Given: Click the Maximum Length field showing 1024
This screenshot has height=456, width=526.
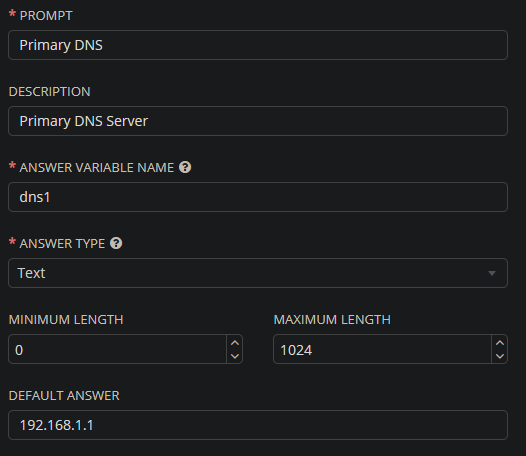Looking at the screenshot, I should (382, 349).
